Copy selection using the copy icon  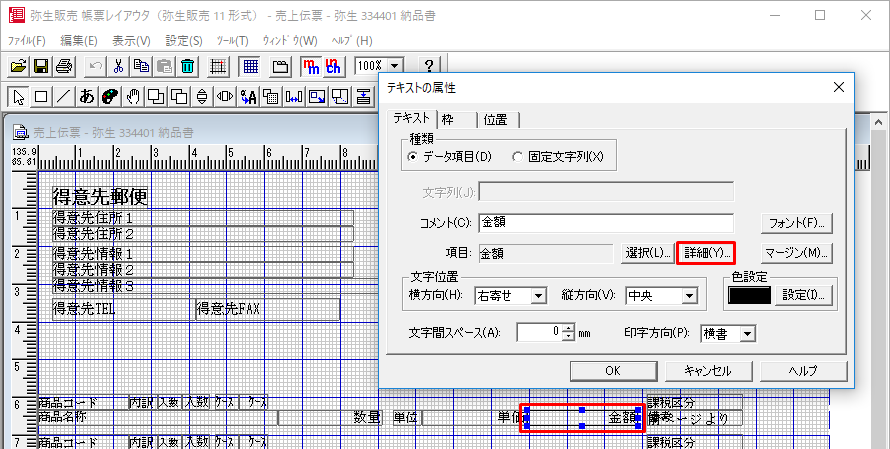(x=141, y=66)
